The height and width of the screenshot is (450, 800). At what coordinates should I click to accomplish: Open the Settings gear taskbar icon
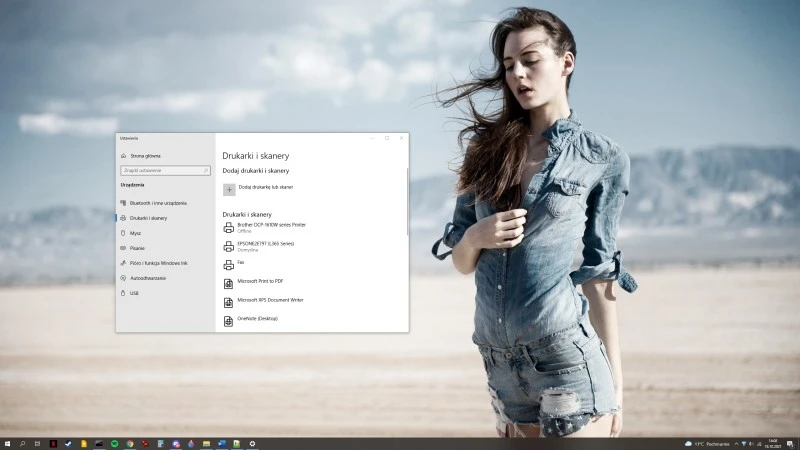[x=252, y=444]
